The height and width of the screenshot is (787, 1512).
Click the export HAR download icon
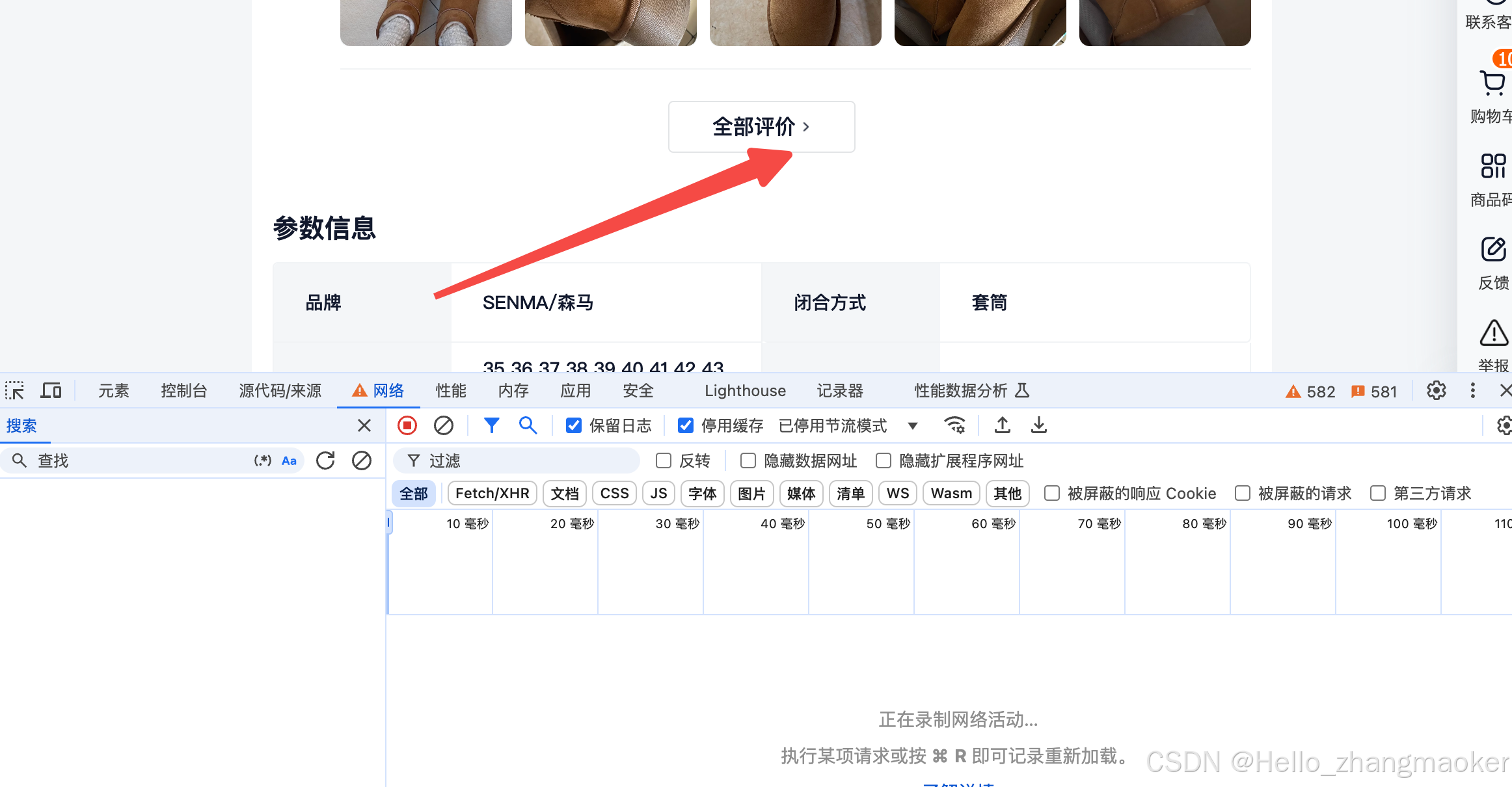point(1039,425)
